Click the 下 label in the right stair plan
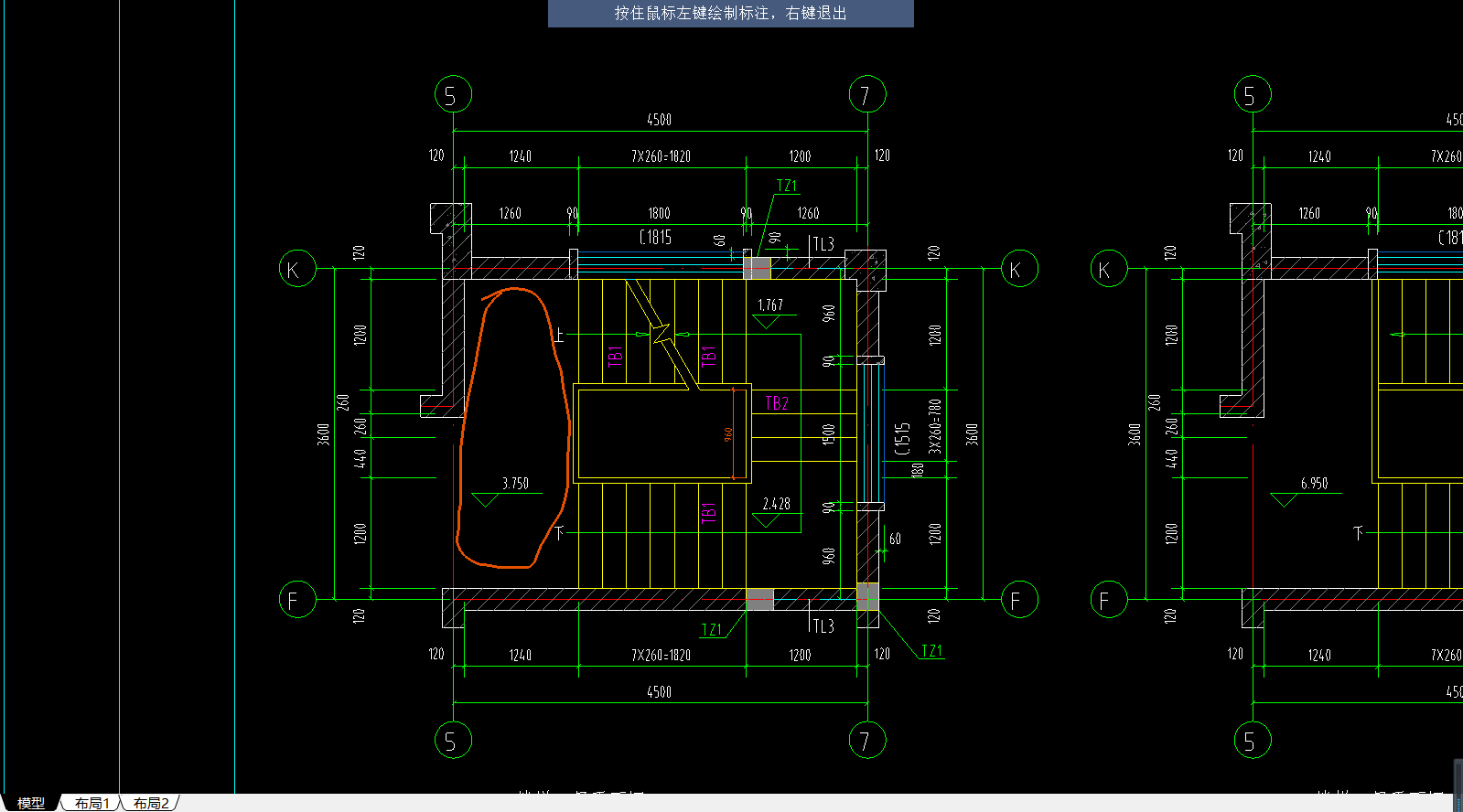Image resolution: width=1463 pixels, height=812 pixels. (x=1358, y=532)
